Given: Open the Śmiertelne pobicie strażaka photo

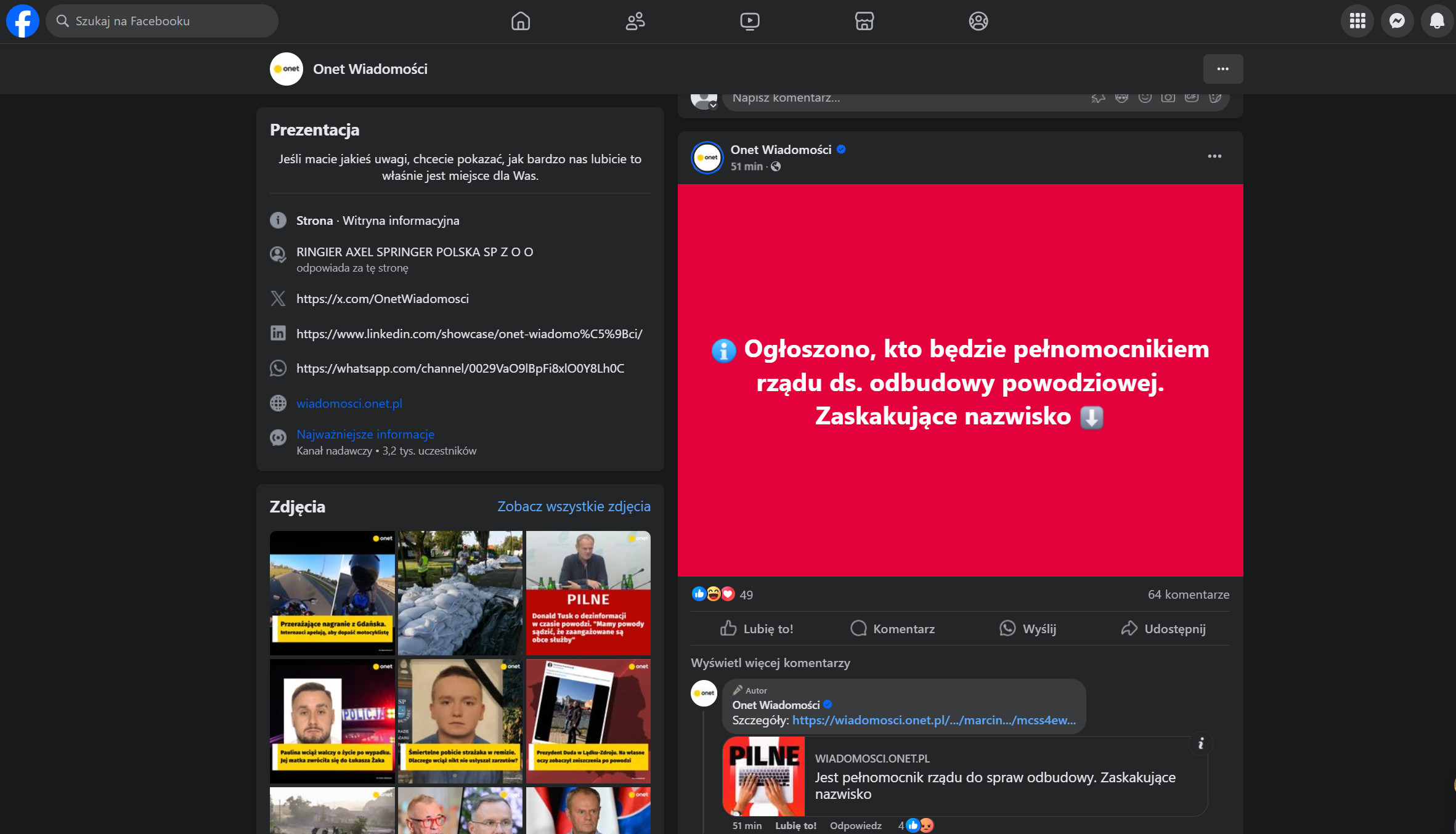Looking at the screenshot, I should tap(460, 721).
